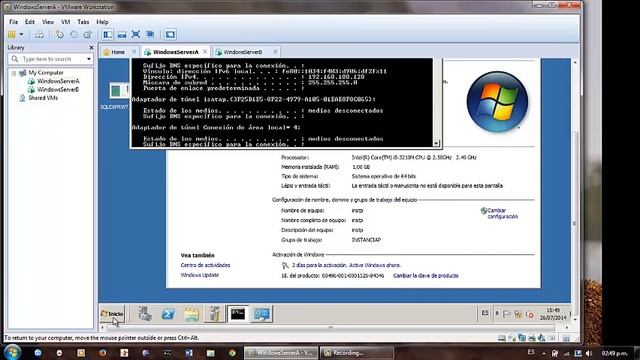Image resolution: width=640 pixels, height=360 pixels.
Task: Open the Windows Update link
Action: tap(200, 275)
